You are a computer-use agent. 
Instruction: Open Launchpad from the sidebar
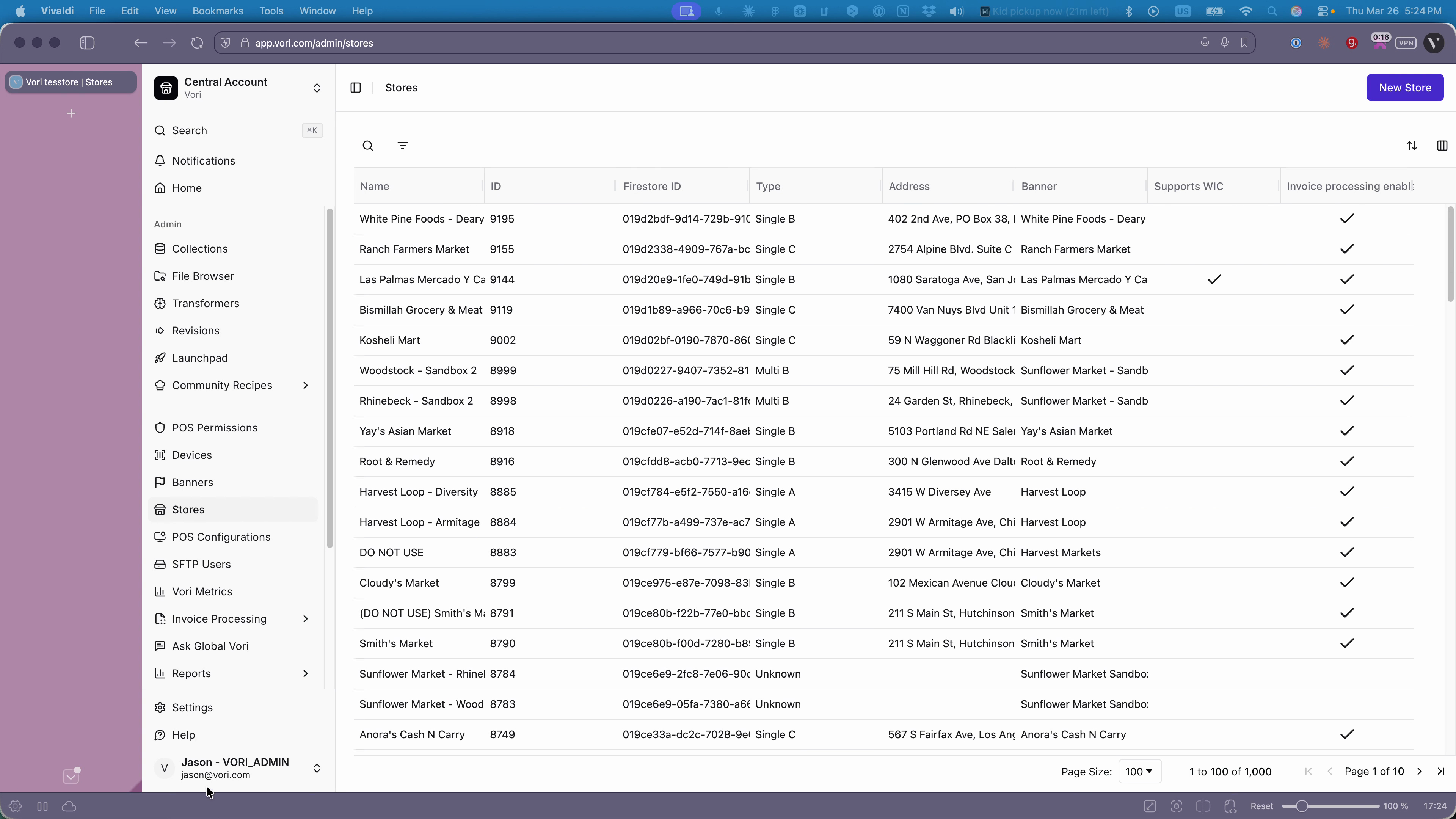coord(199,358)
